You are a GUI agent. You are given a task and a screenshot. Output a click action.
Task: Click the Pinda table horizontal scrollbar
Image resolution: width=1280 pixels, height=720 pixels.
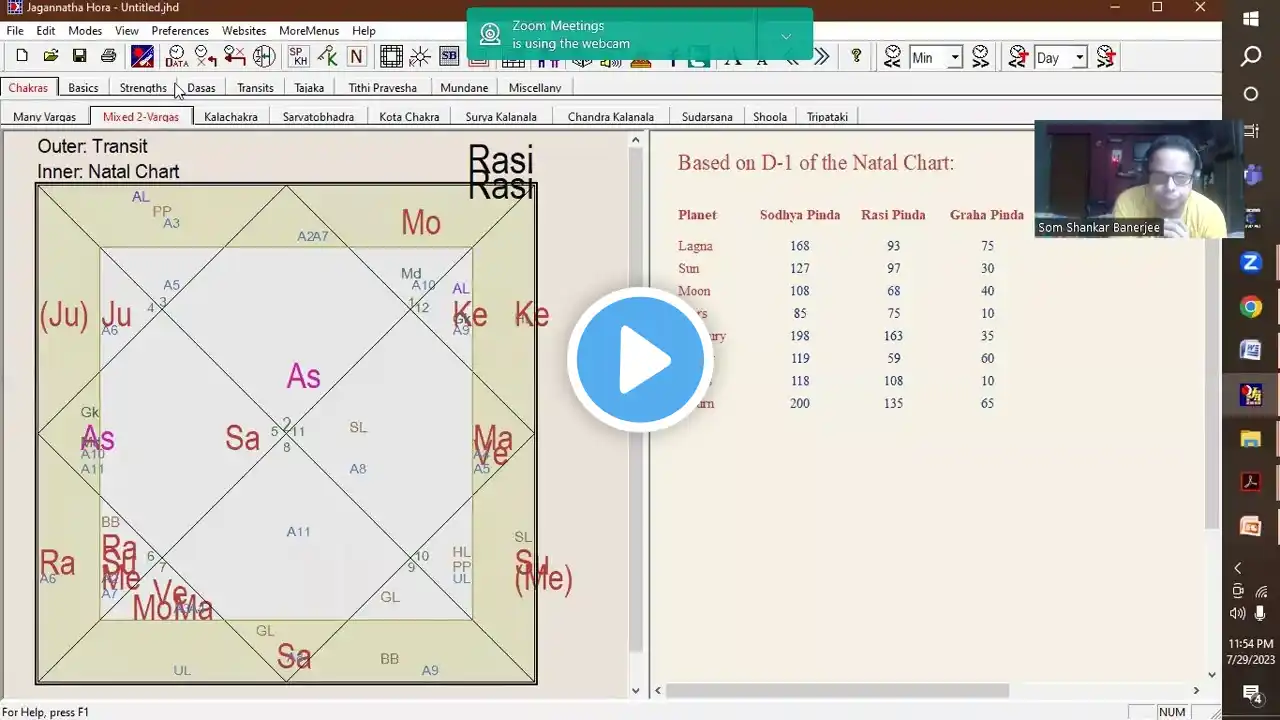point(838,690)
